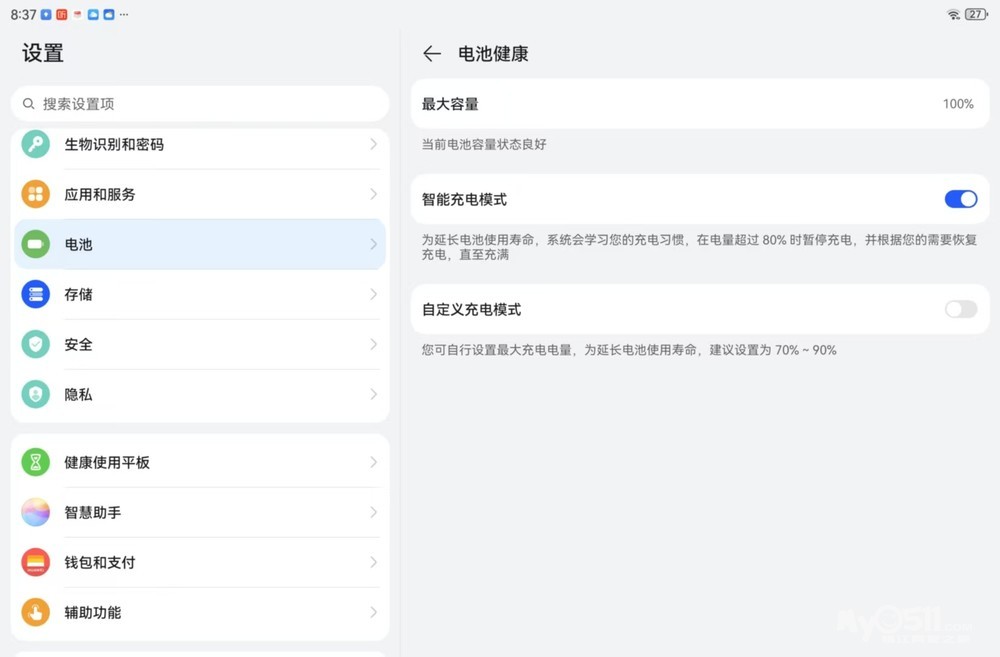Click the blue storage icon
The image size is (1000, 657).
[x=36, y=294]
